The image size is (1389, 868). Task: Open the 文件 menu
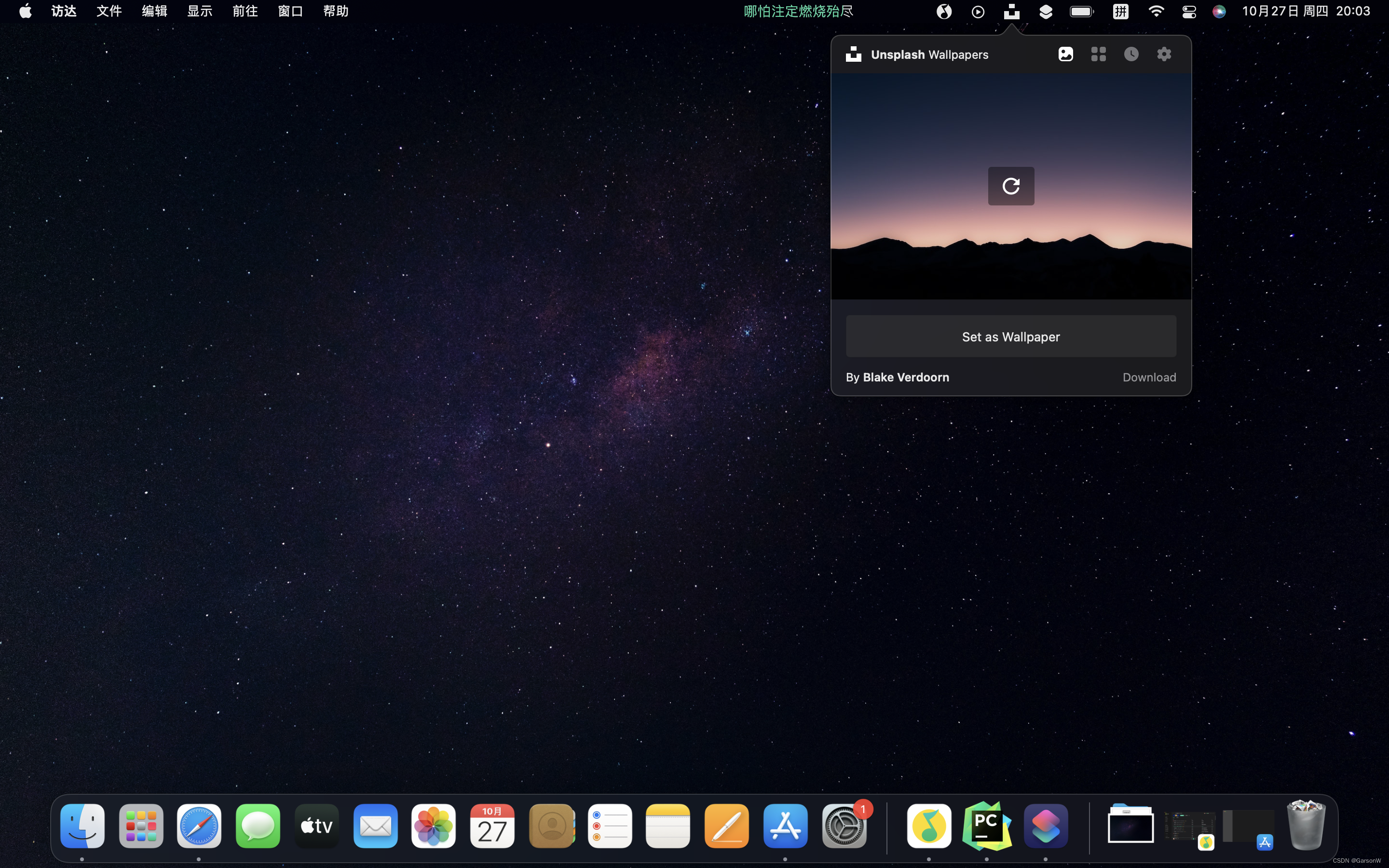coord(109,12)
